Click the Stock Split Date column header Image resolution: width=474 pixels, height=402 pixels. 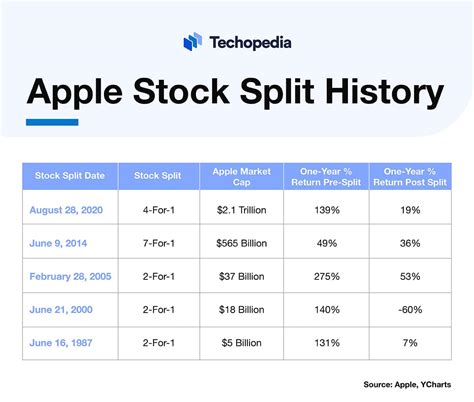point(70,176)
